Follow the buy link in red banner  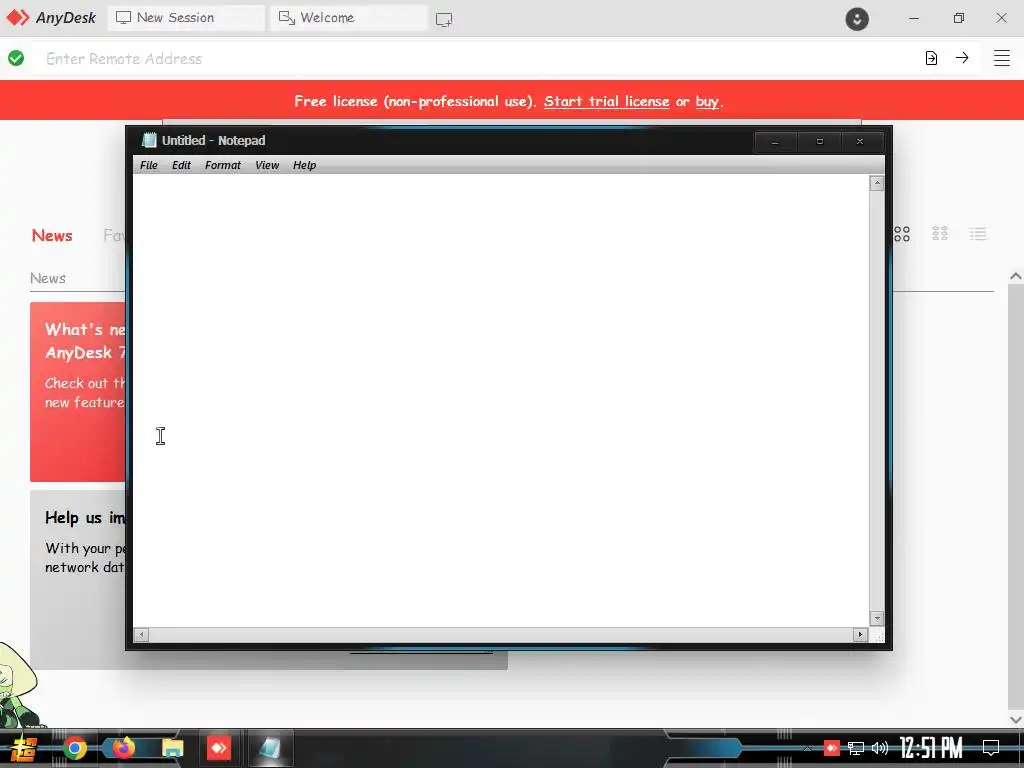tap(707, 101)
